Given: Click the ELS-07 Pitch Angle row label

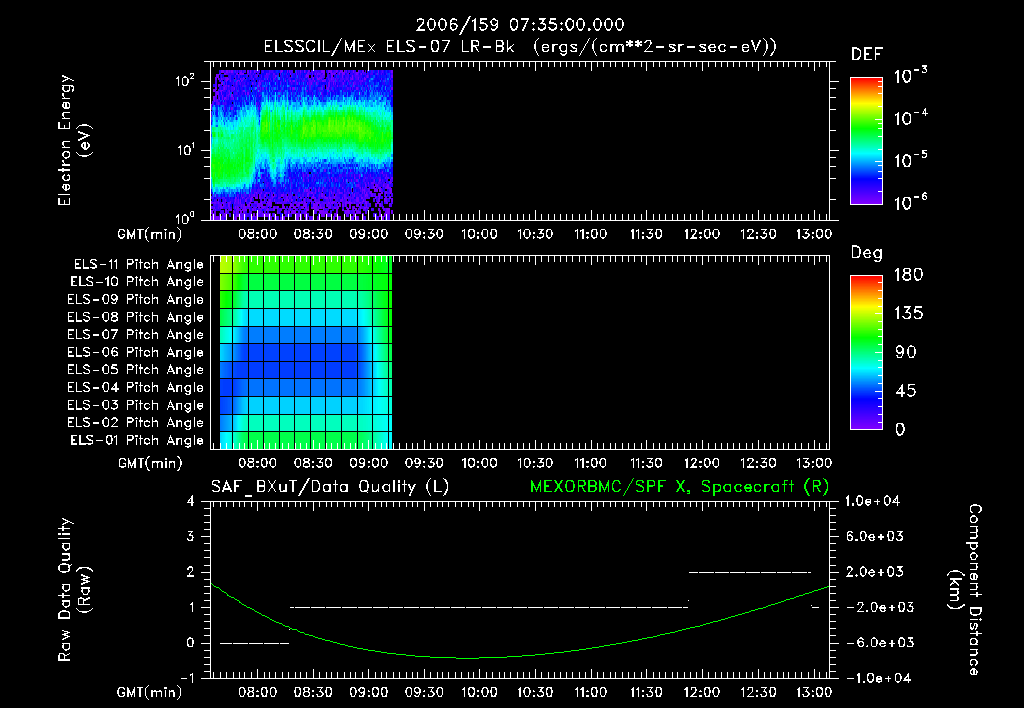Looking at the screenshot, I should (x=135, y=334).
